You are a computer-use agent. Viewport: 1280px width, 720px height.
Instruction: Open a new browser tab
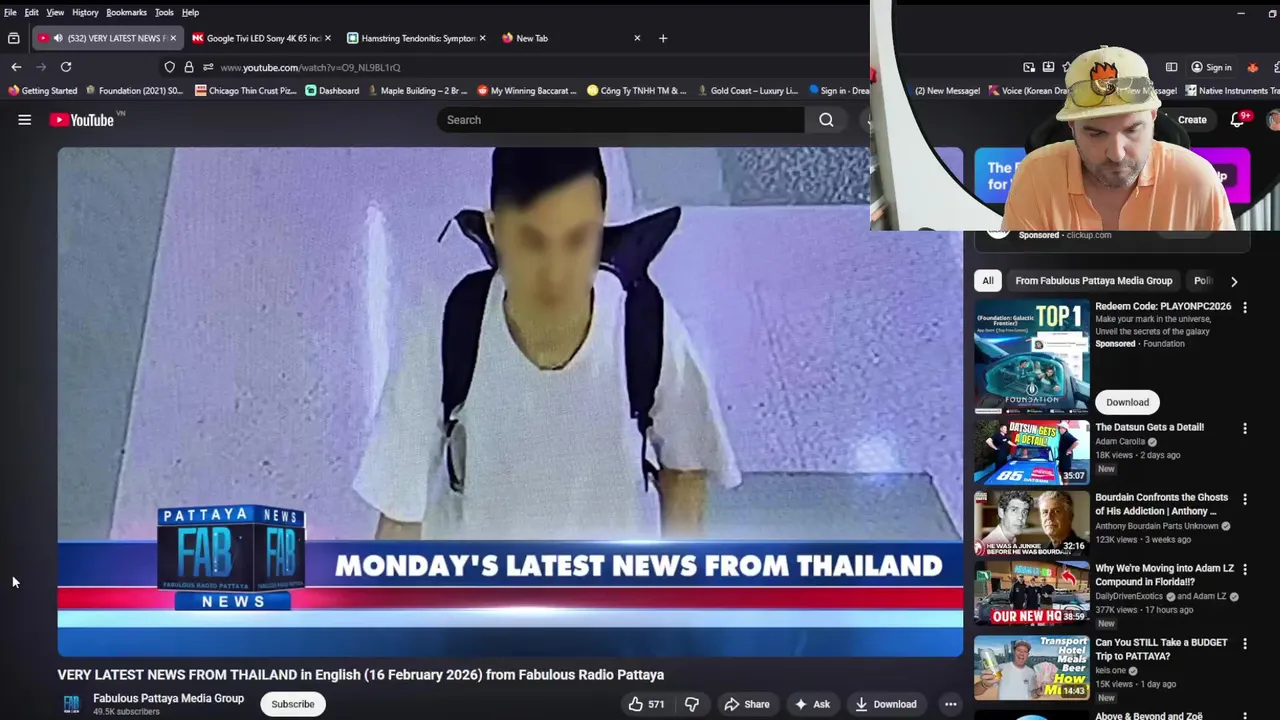(x=662, y=38)
